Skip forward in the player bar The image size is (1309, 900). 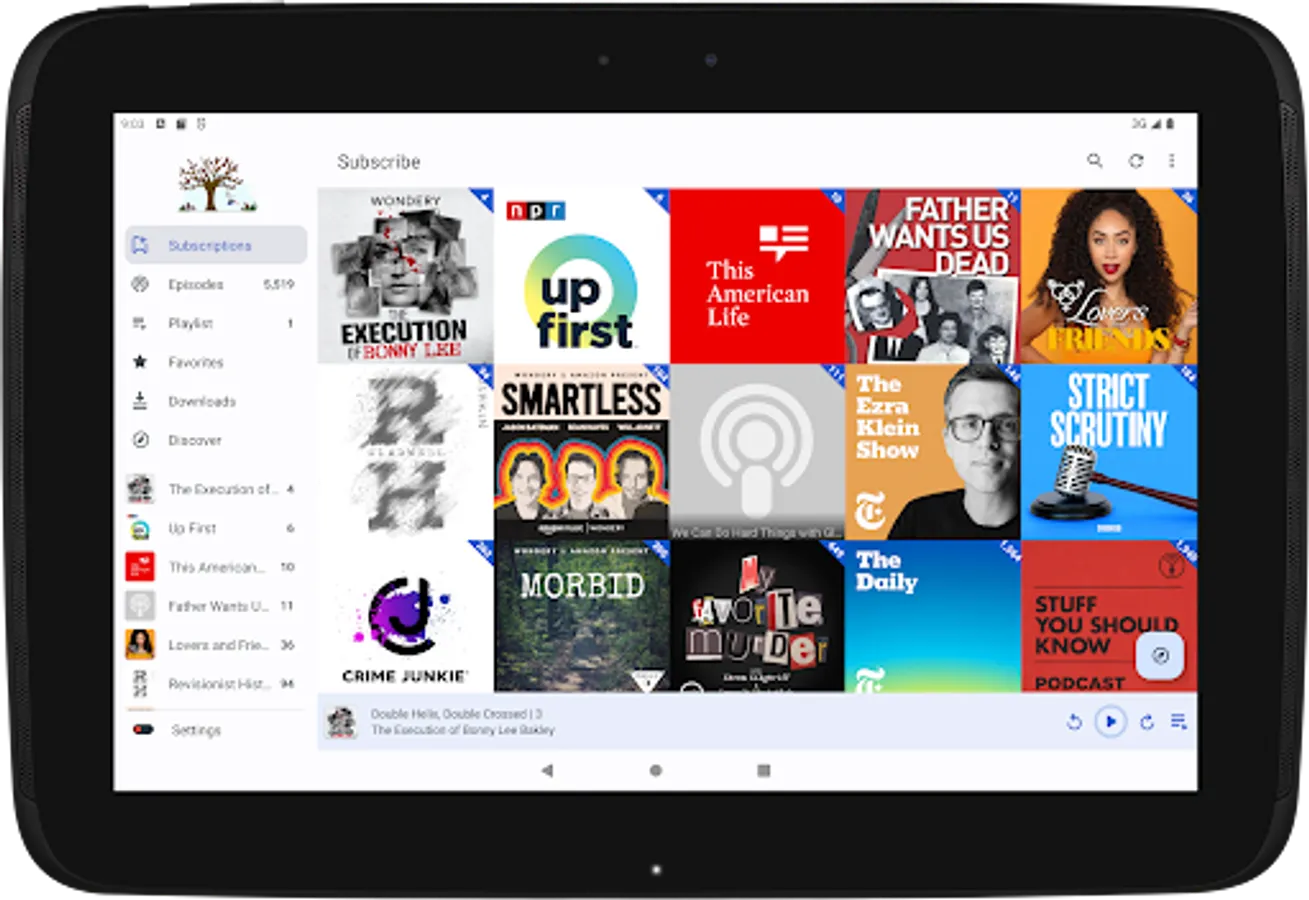pos(1146,721)
